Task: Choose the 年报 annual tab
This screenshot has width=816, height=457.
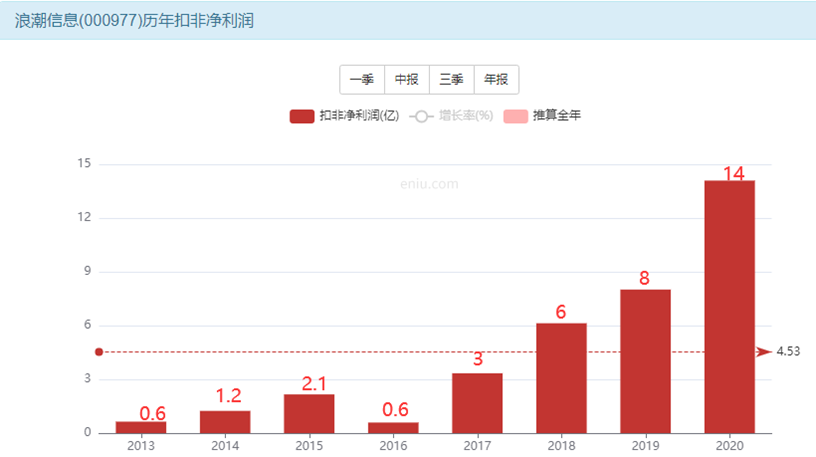Action: 496,80
